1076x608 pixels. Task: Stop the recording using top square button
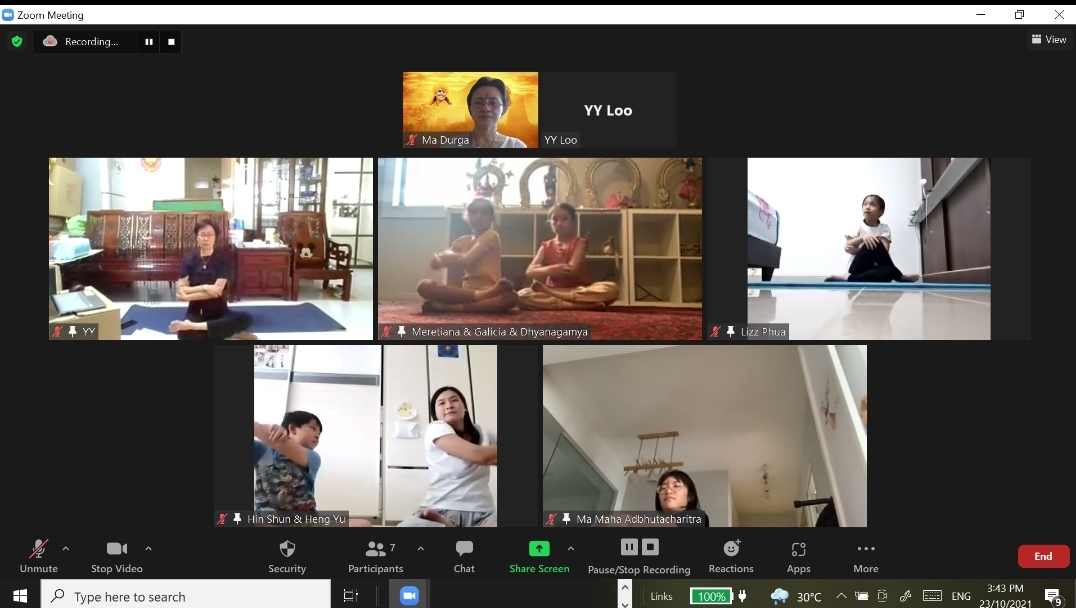(x=171, y=42)
